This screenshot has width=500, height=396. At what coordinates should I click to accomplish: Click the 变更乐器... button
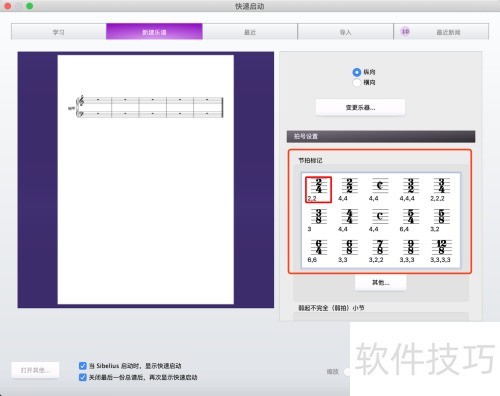coord(360,108)
